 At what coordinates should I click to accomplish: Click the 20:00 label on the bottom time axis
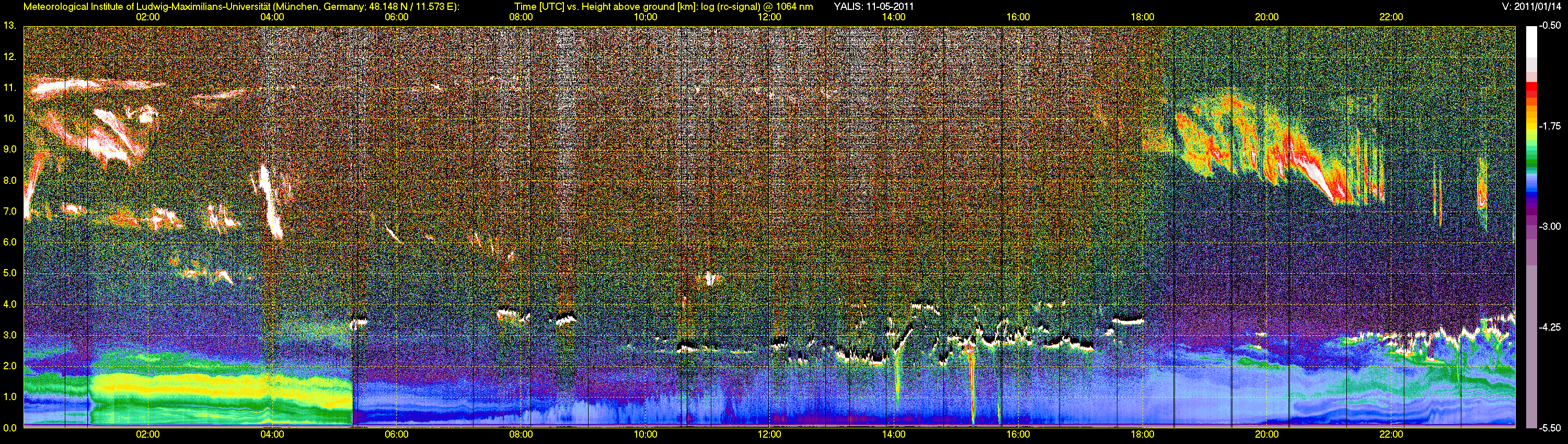click(1267, 435)
